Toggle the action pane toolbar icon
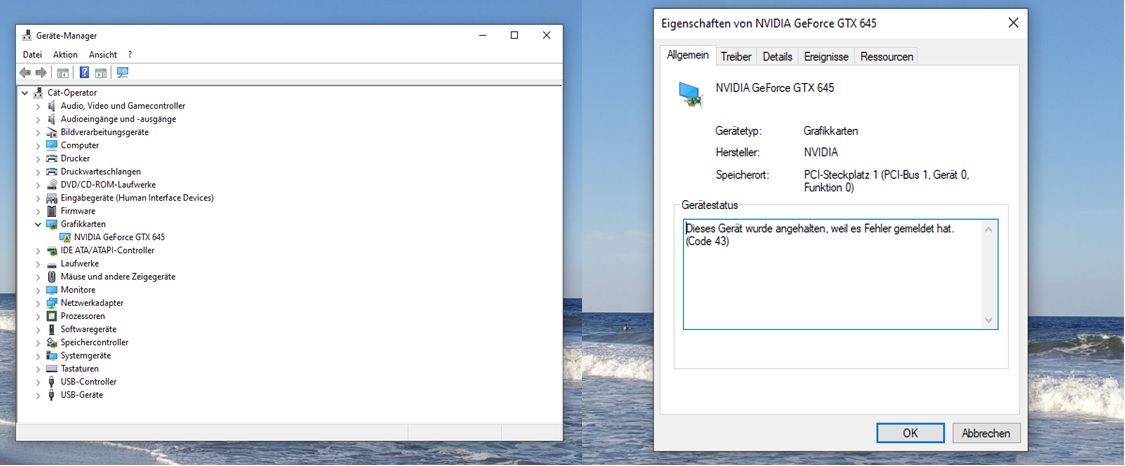The width and height of the screenshot is (1125, 466). (101, 72)
